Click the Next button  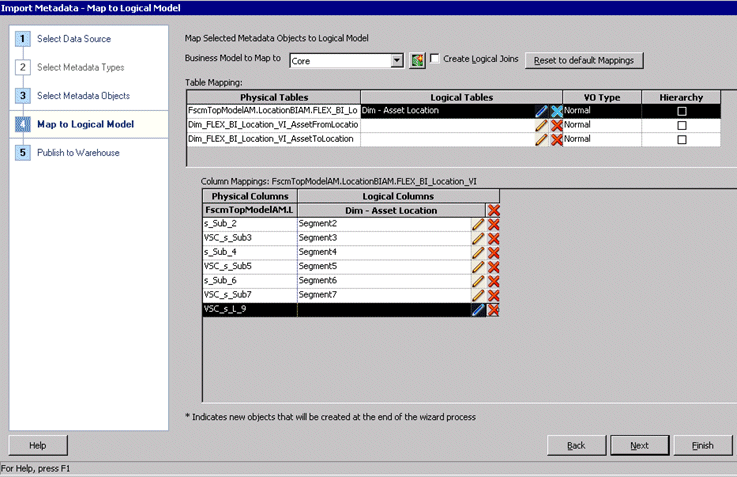pos(639,445)
